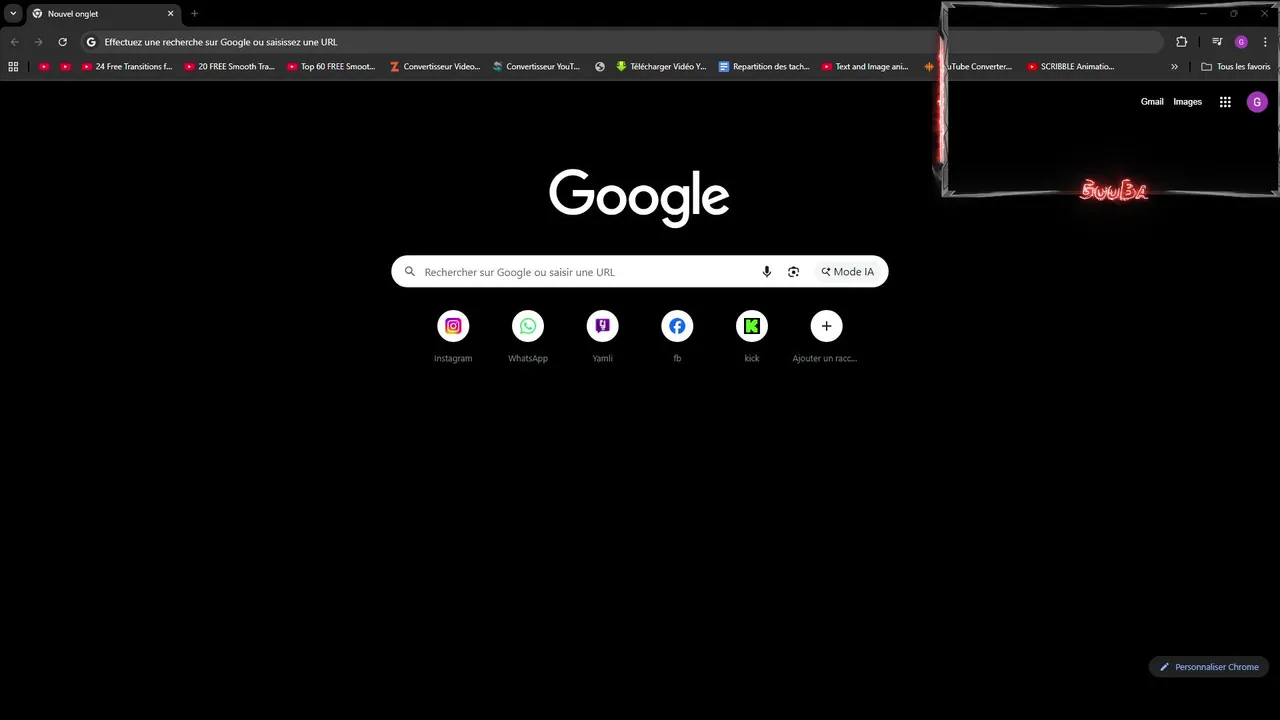
Task: Open Tous les favoris folder
Action: click(x=1236, y=67)
